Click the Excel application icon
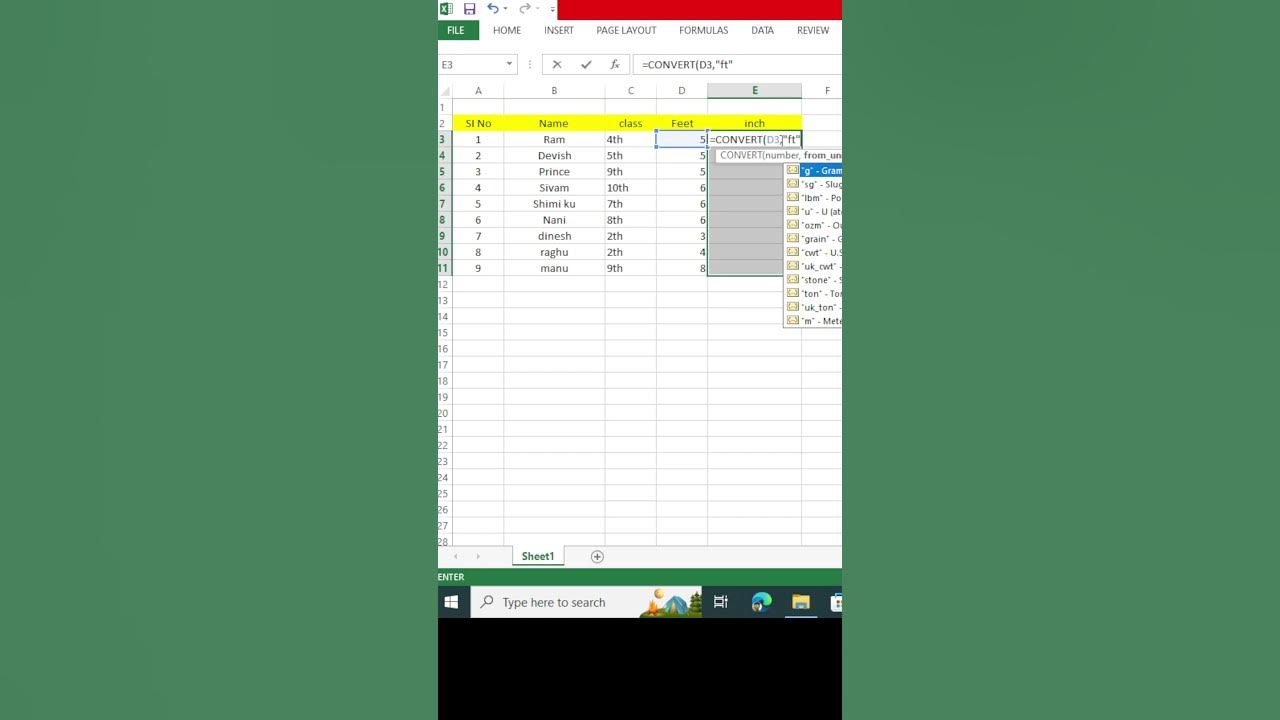Viewport: 1280px width, 720px height. click(446, 9)
